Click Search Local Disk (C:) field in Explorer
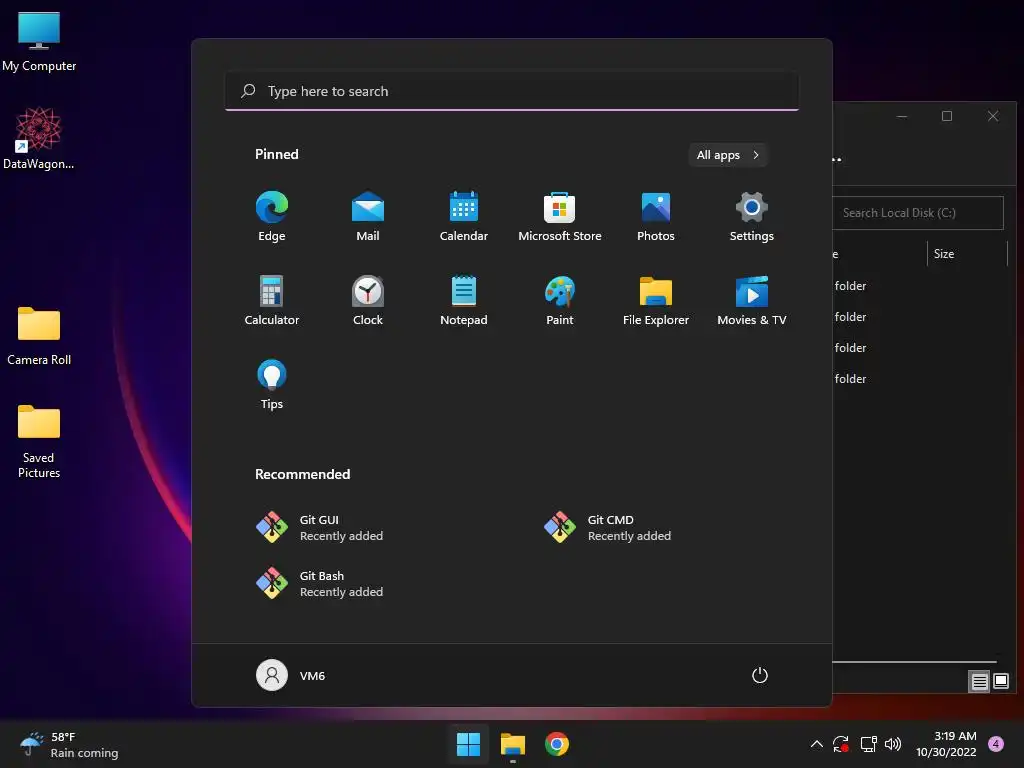This screenshot has width=1024, height=768. click(x=918, y=213)
